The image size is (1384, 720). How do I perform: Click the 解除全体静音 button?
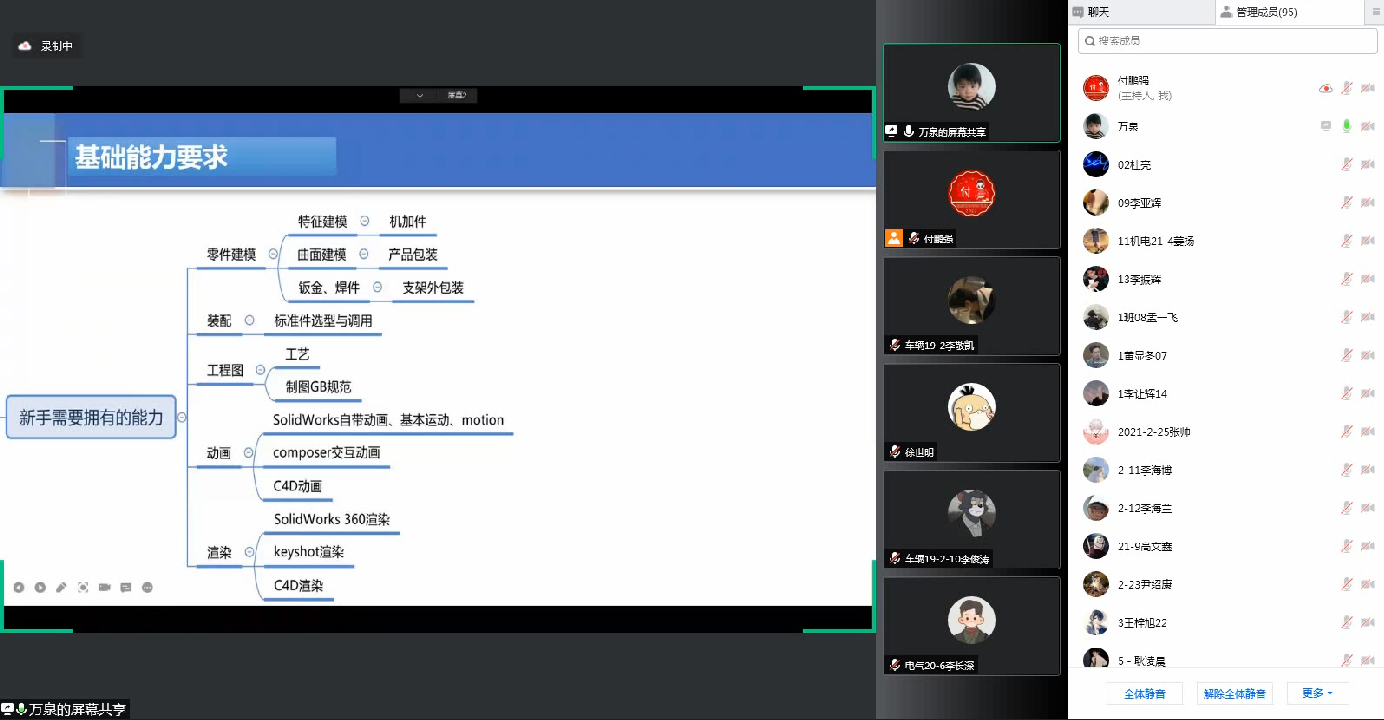1235,693
